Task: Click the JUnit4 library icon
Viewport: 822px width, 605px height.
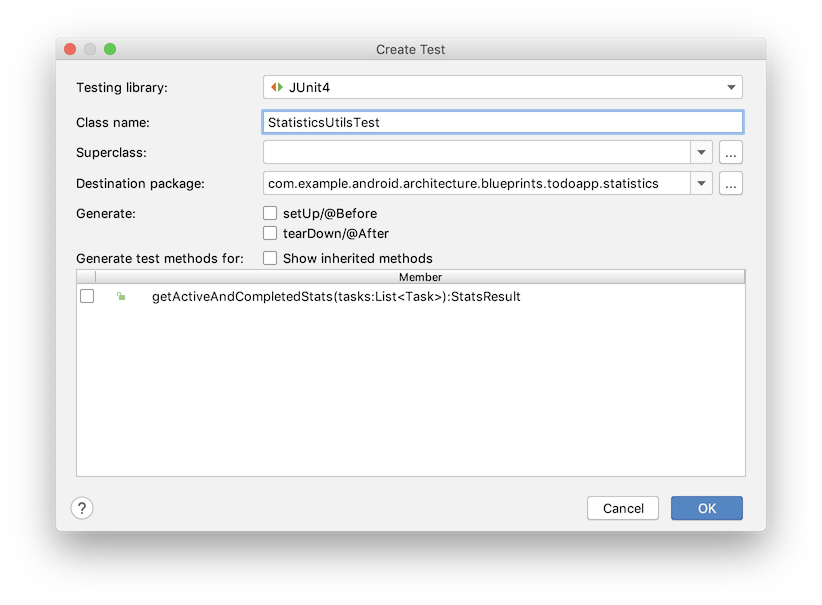Action: tap(277, 88)
